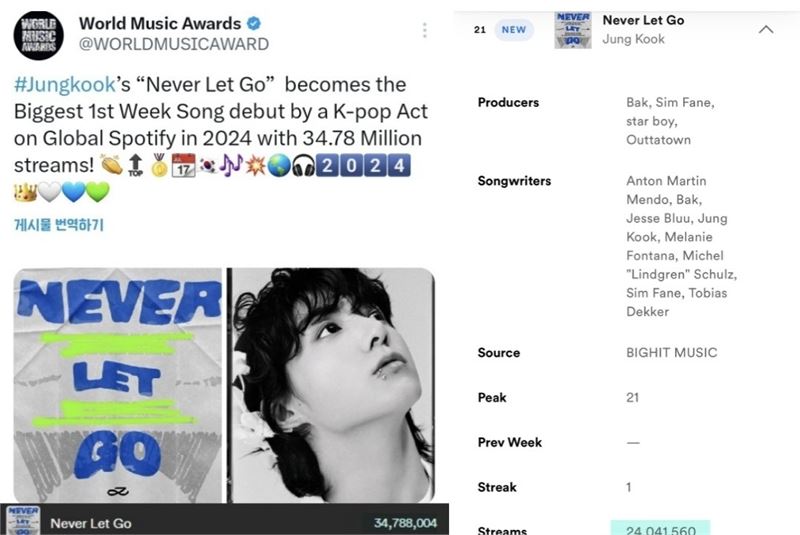Open the World Music Awards profile avatar
This screenshot has width=800, height=535.
pyautogui.click(x=39, y=35)
